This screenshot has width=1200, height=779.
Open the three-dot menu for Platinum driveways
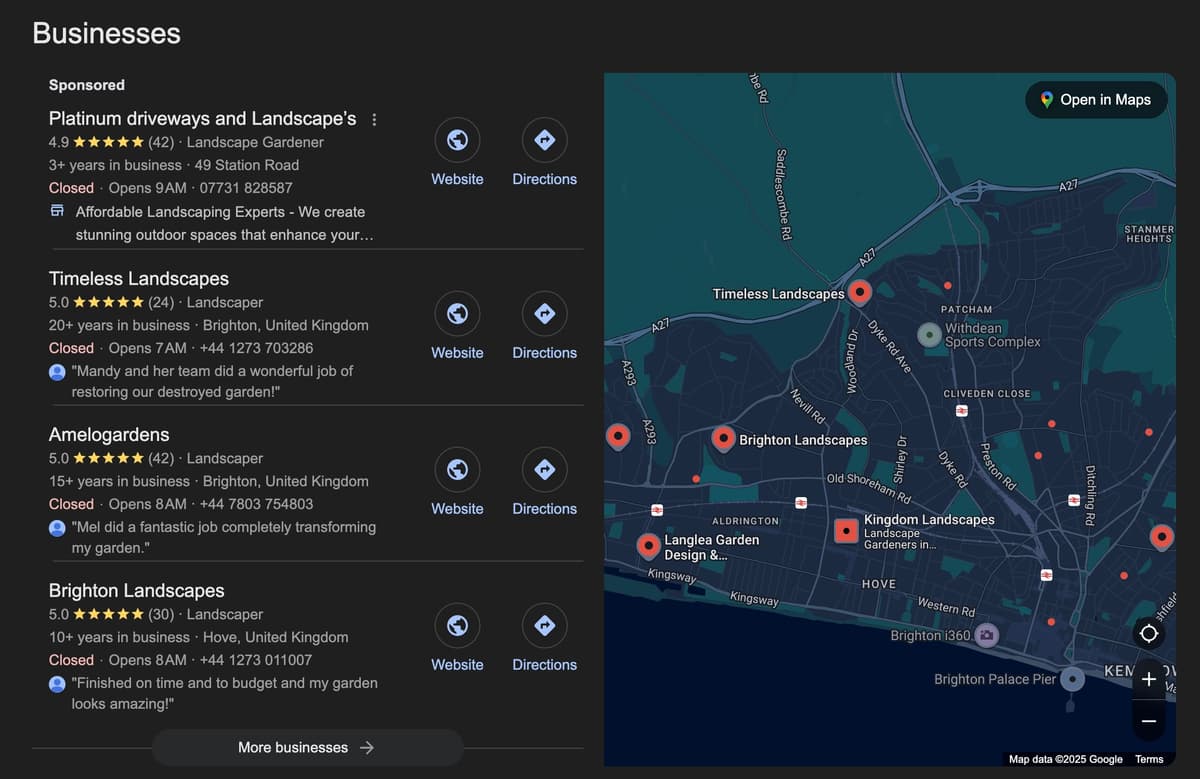(373, 118)
